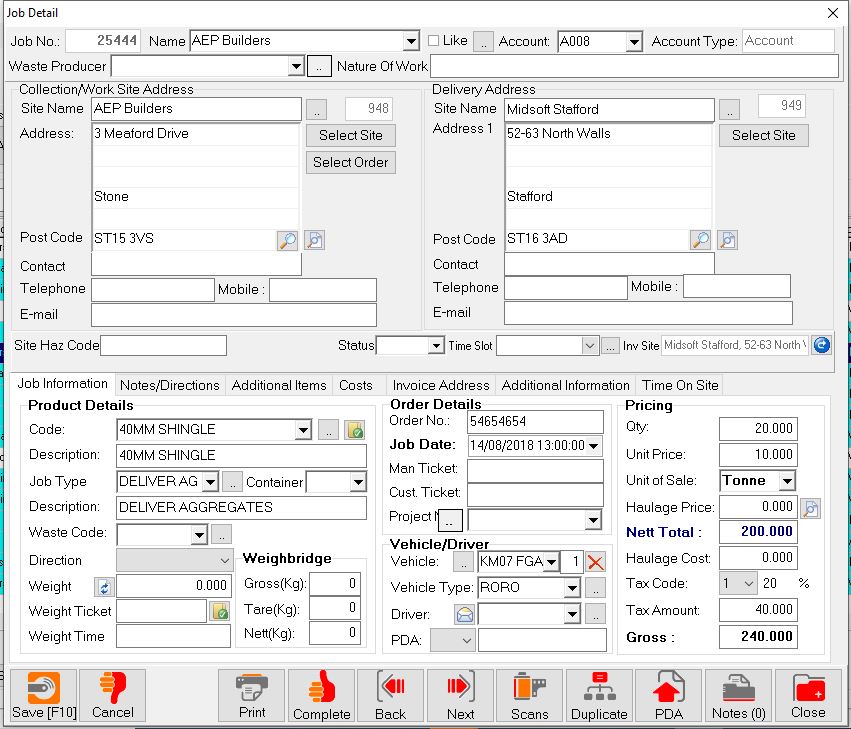Switch to Additional Items tab
851x729 pixels.
[x=279, y=385]
